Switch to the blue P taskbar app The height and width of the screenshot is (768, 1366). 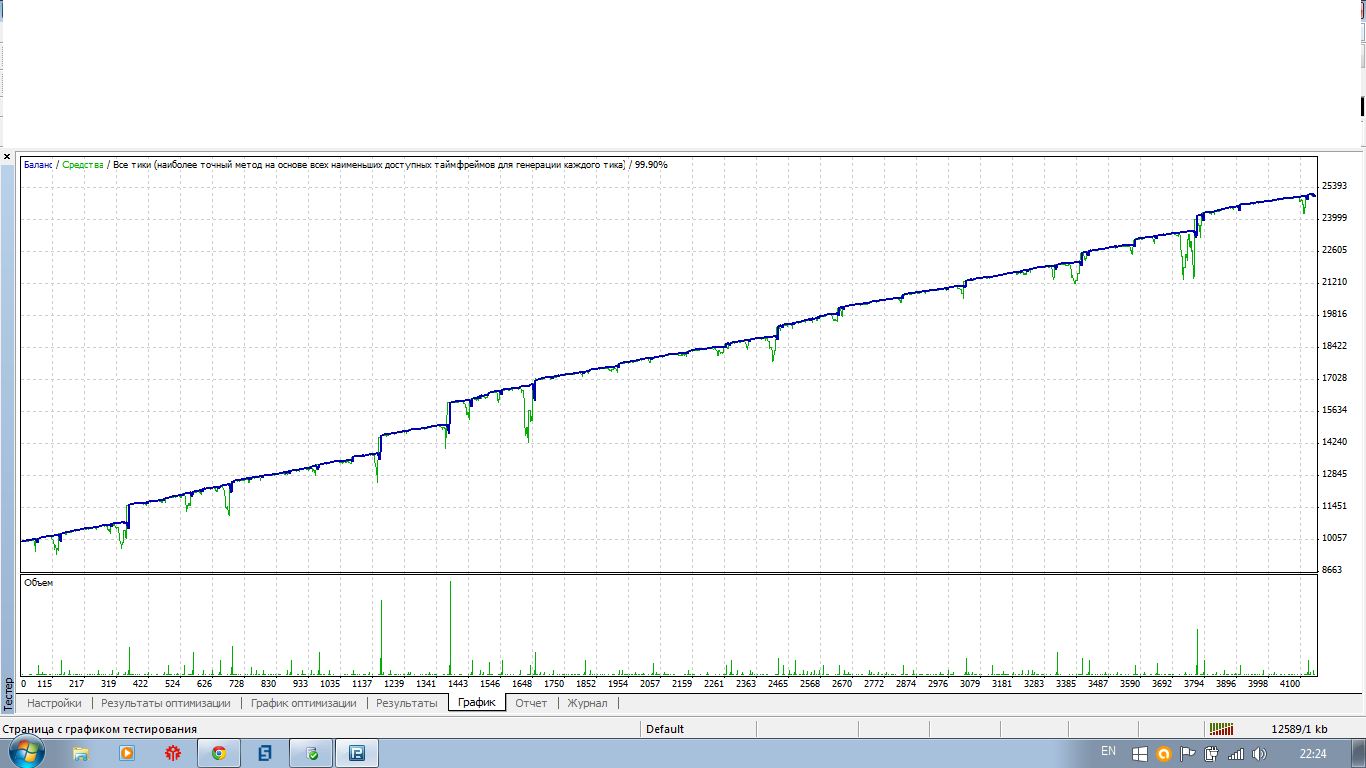pyautogui.click(x=357, y=753)
